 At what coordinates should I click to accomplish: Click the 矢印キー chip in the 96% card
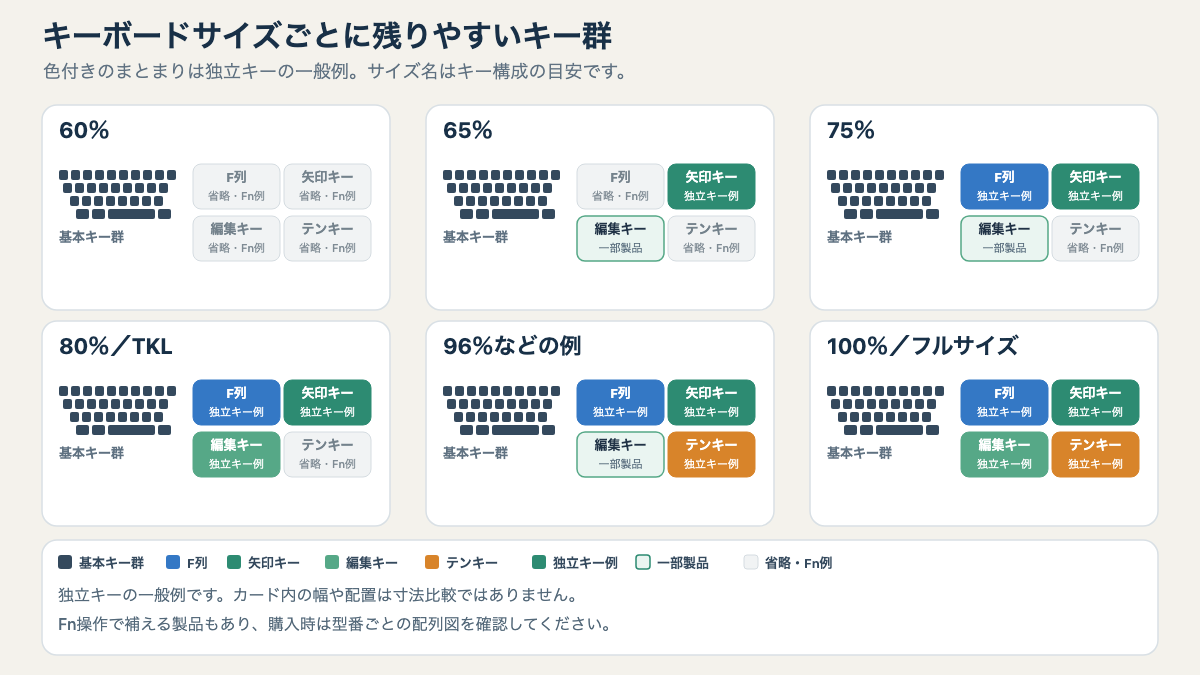click(711, 402)
